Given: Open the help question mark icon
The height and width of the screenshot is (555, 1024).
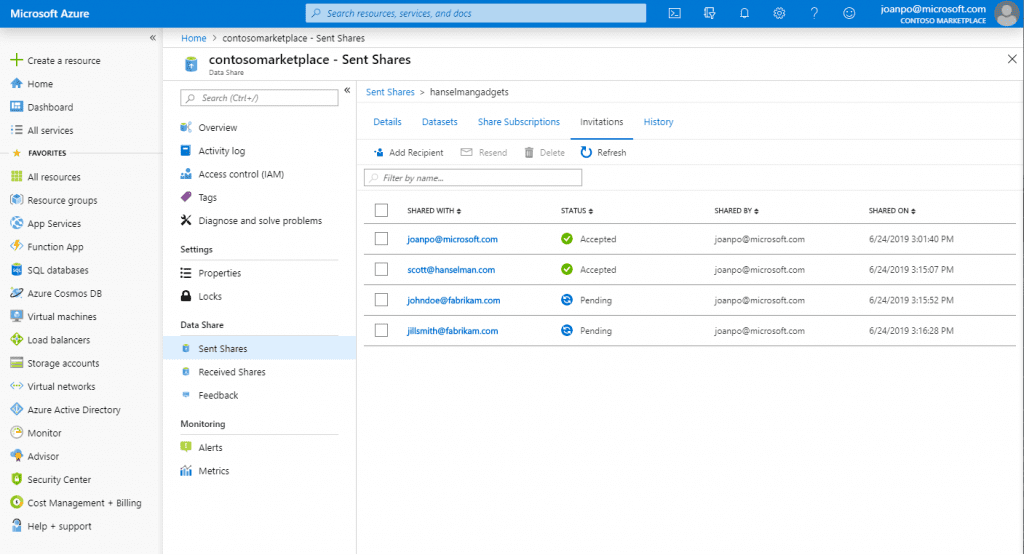Looking at the screenshot, I should pos(814,13).
